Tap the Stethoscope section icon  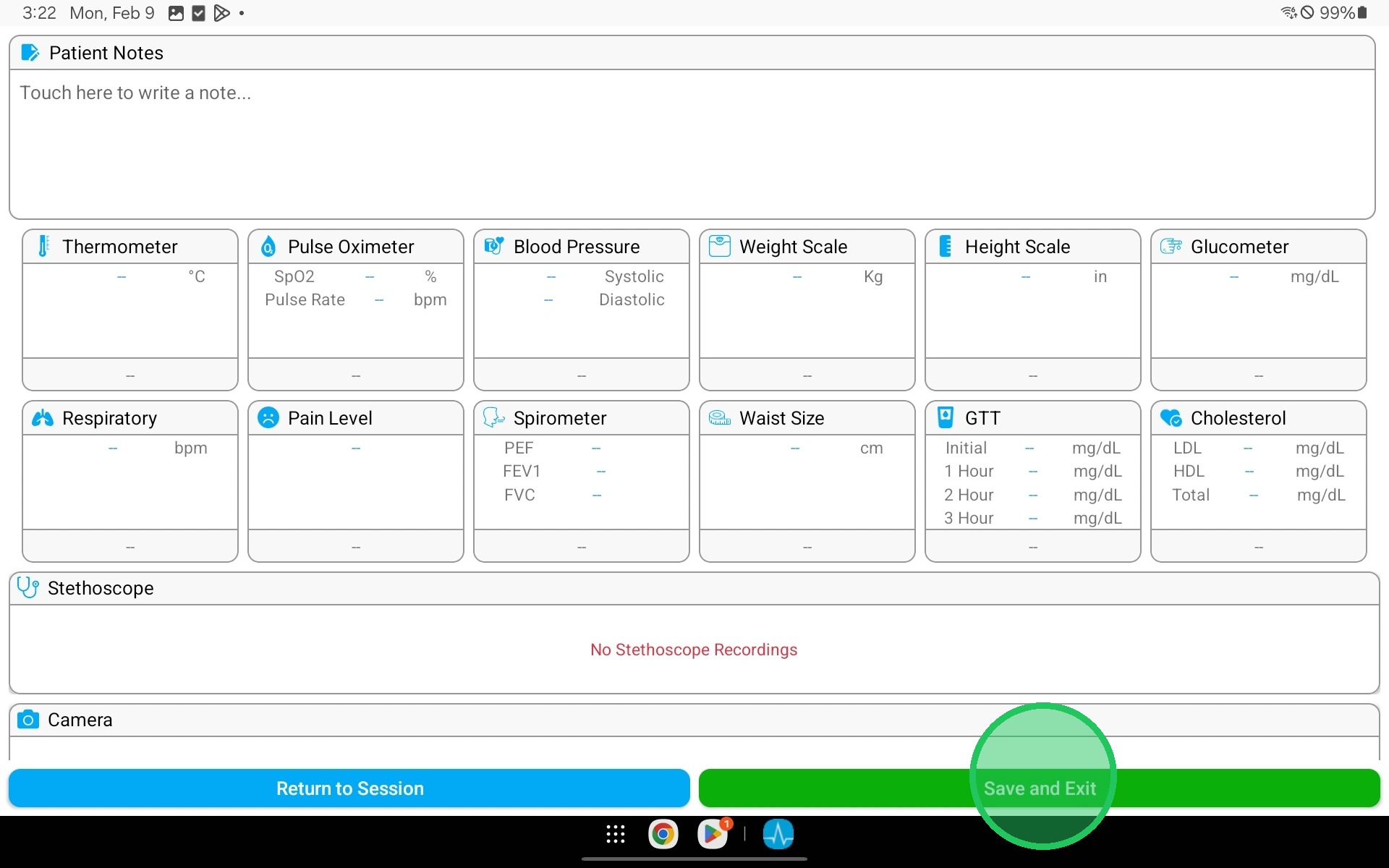27,587
